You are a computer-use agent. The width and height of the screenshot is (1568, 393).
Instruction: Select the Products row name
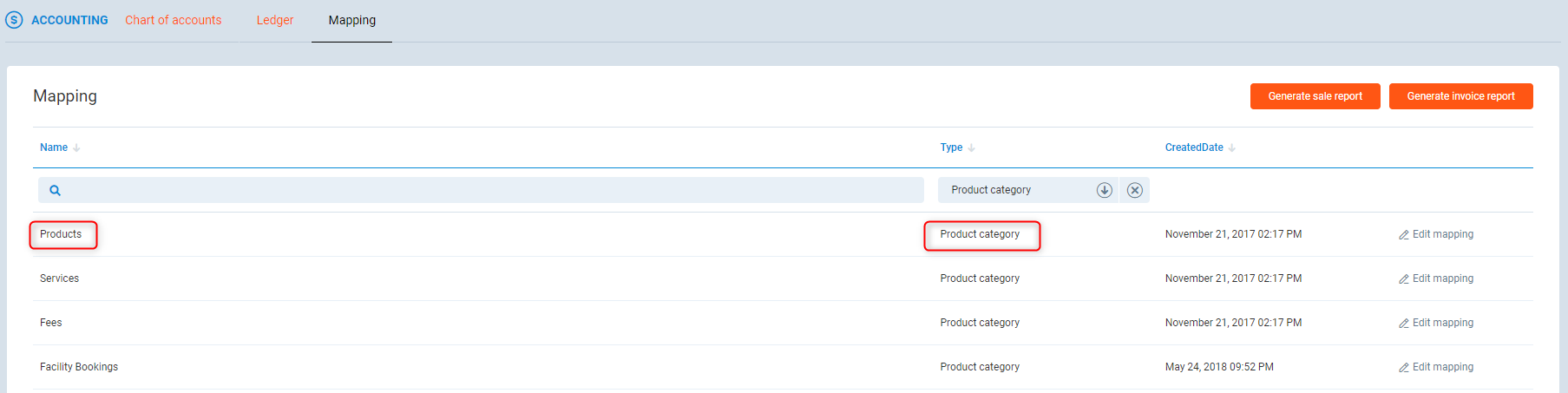click(61, 234)
